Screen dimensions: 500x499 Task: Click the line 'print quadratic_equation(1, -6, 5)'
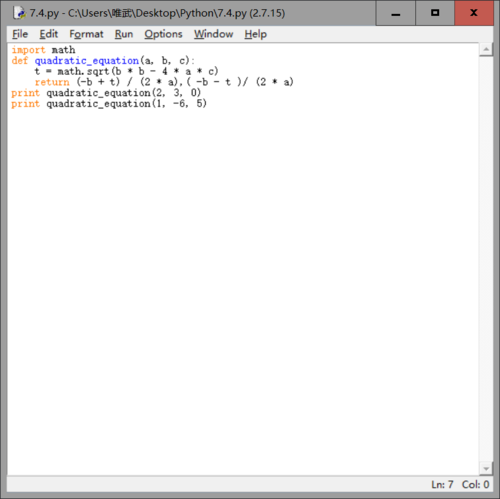(109, 104)
